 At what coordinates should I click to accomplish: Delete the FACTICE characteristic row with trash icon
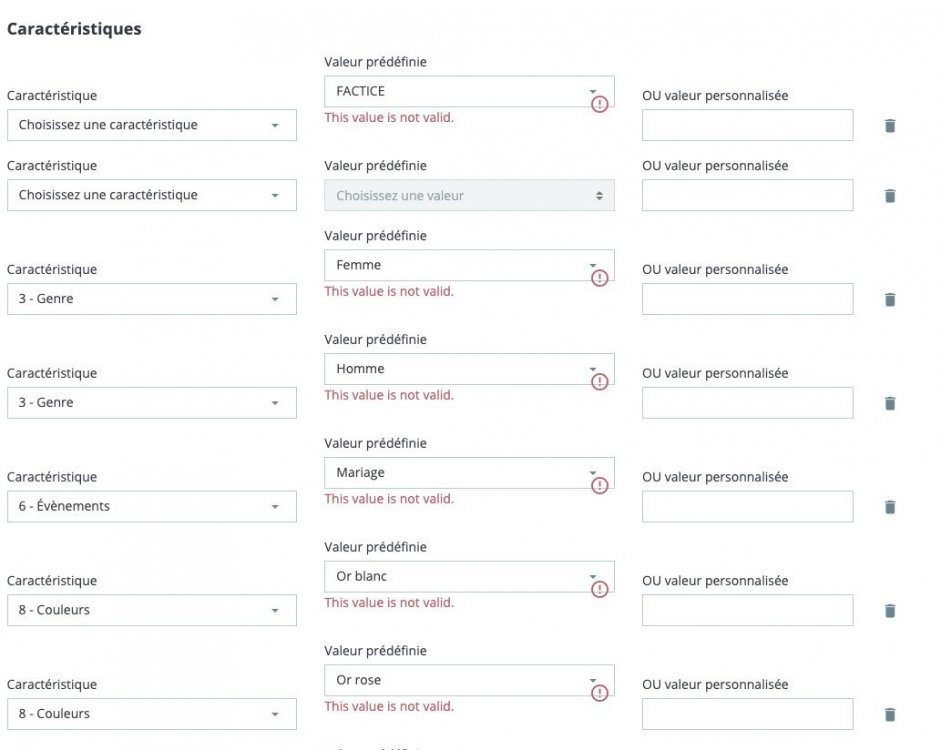click(x=889, y=126)
